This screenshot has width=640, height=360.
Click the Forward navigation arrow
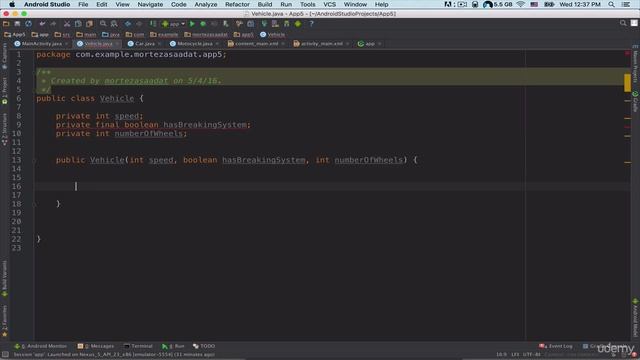(139, 24)
